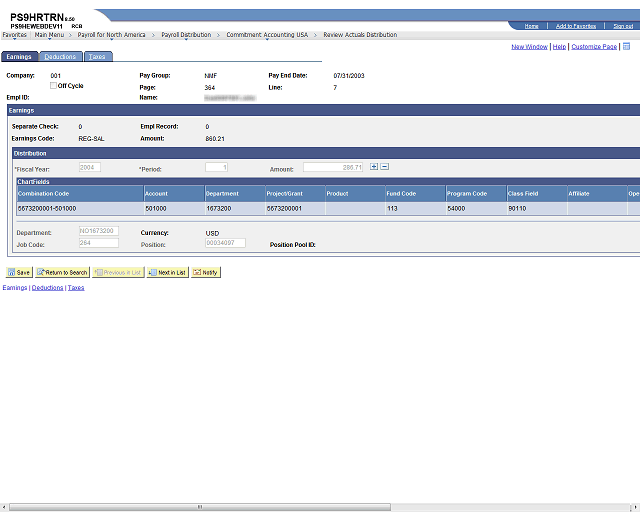
Task: Click the horizontal scrollbar thumb
Action: coord(200,507)
